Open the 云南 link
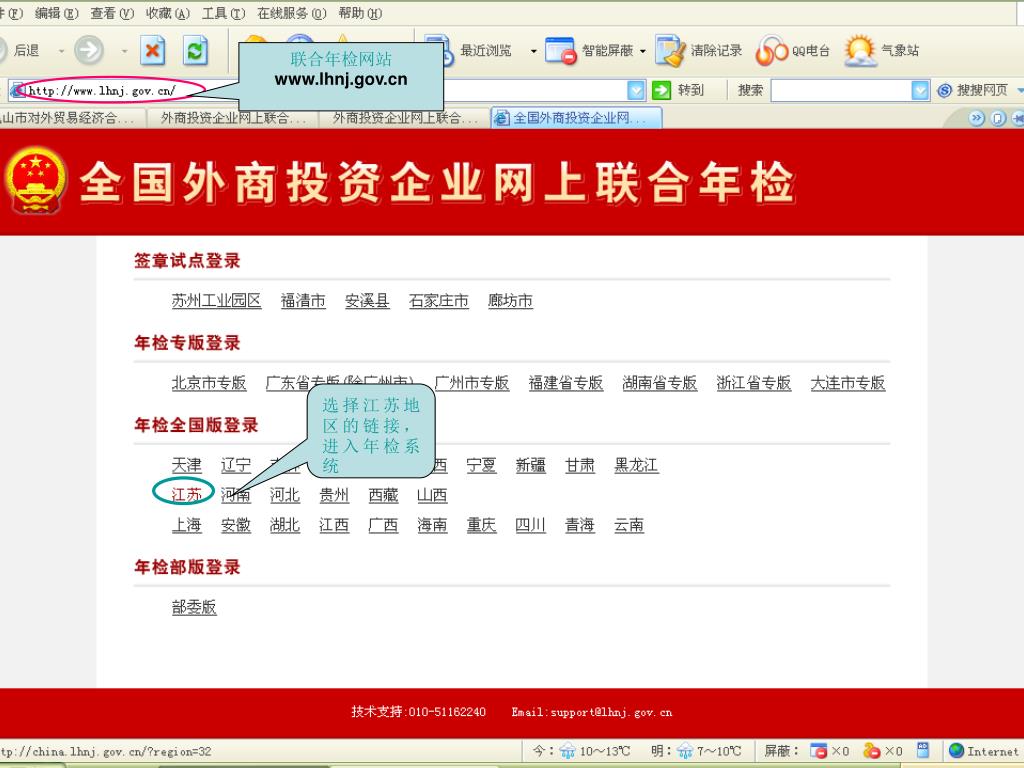 click(x=629, y=525)
